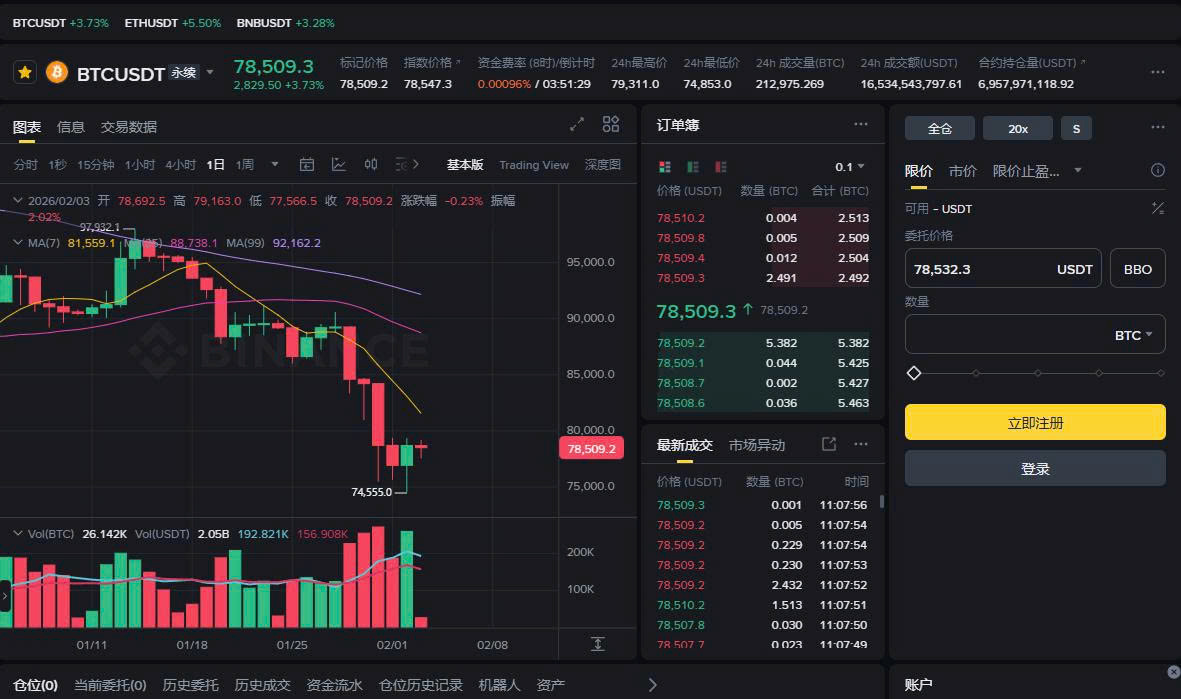Click the yellow 立即注册 button
Screen dimensions: 1181x699
coord(1035,423)
